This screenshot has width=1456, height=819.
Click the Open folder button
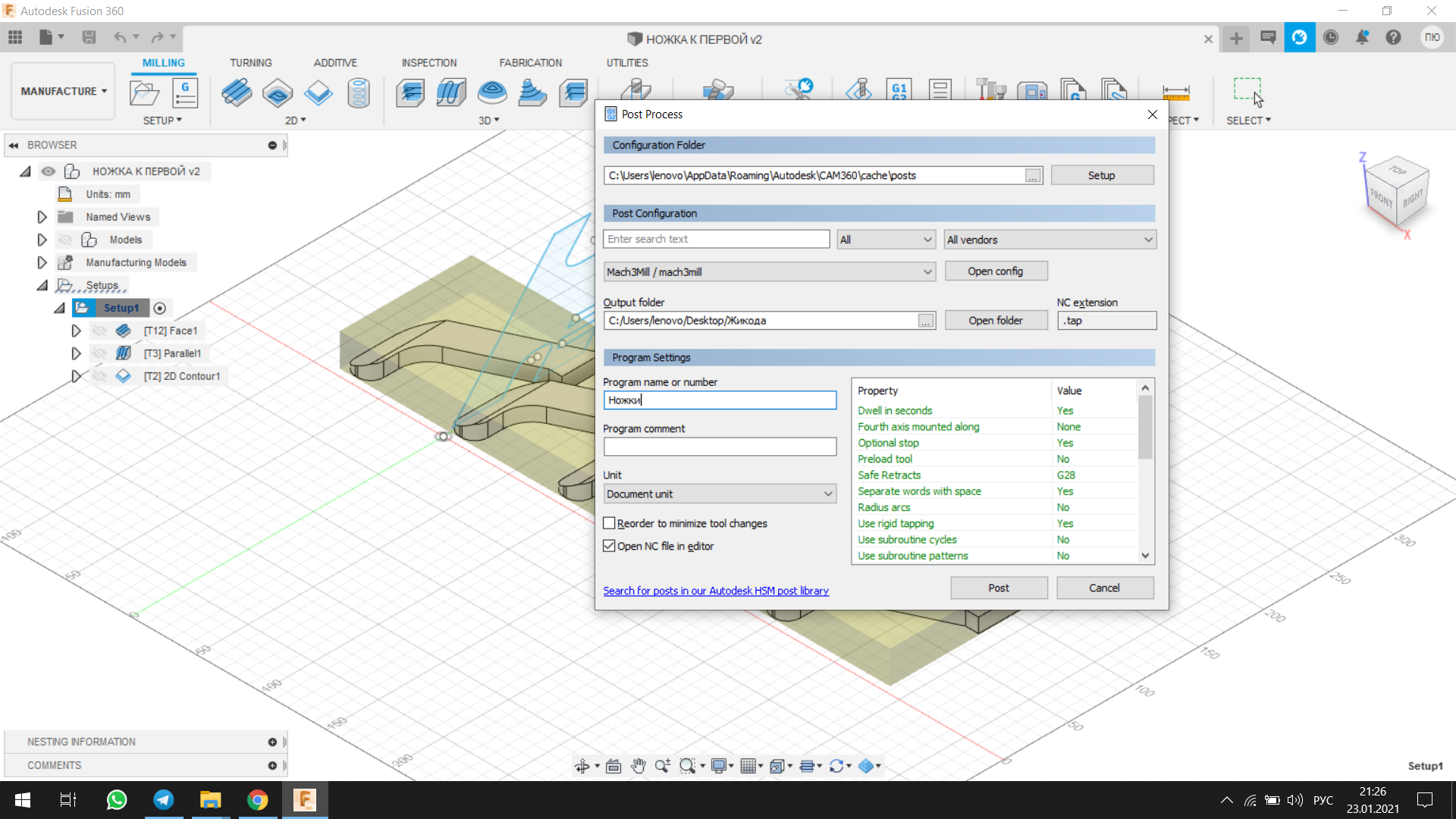tap(996, 321)
